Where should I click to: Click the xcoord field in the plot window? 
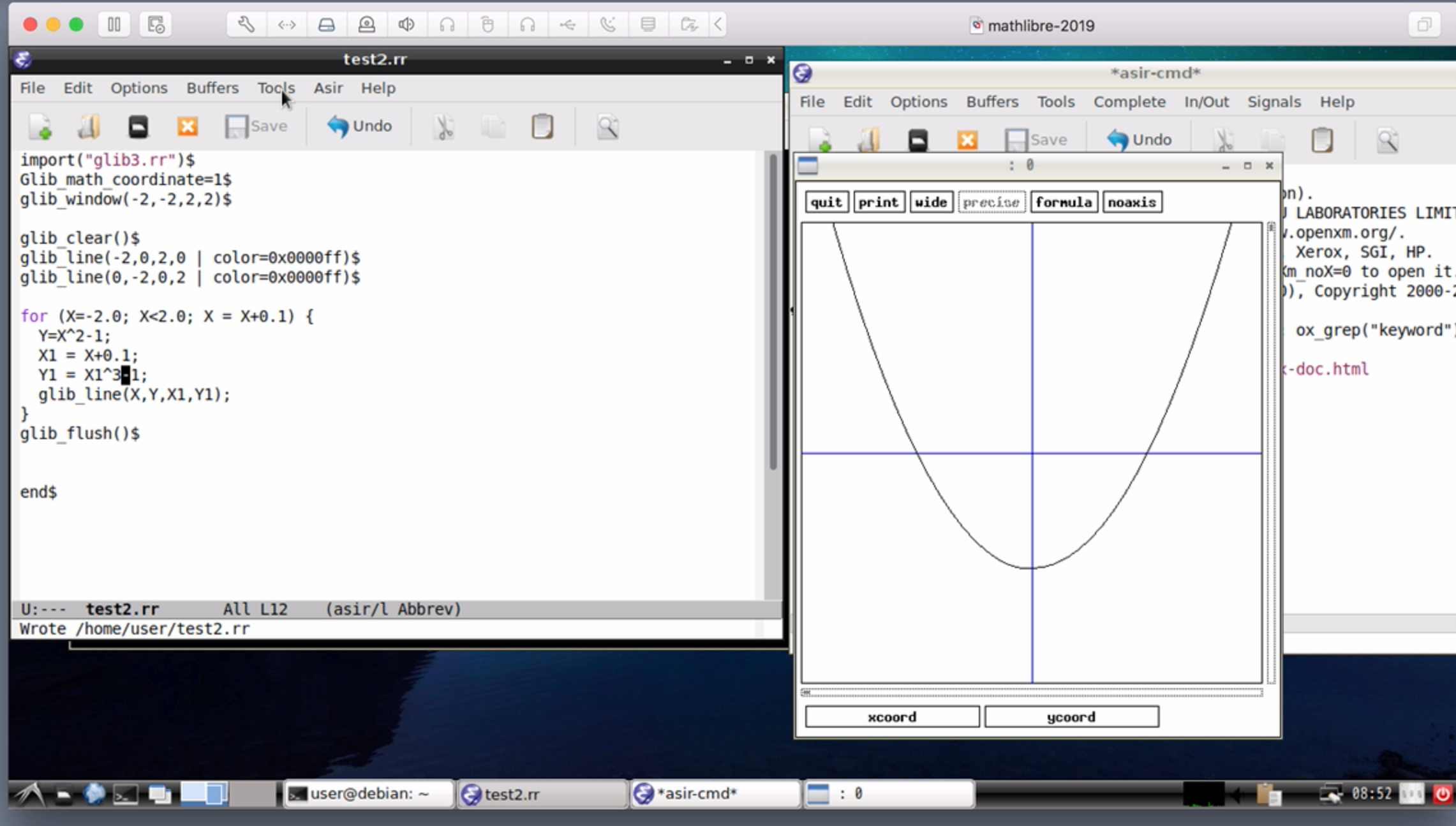(892, 717)
